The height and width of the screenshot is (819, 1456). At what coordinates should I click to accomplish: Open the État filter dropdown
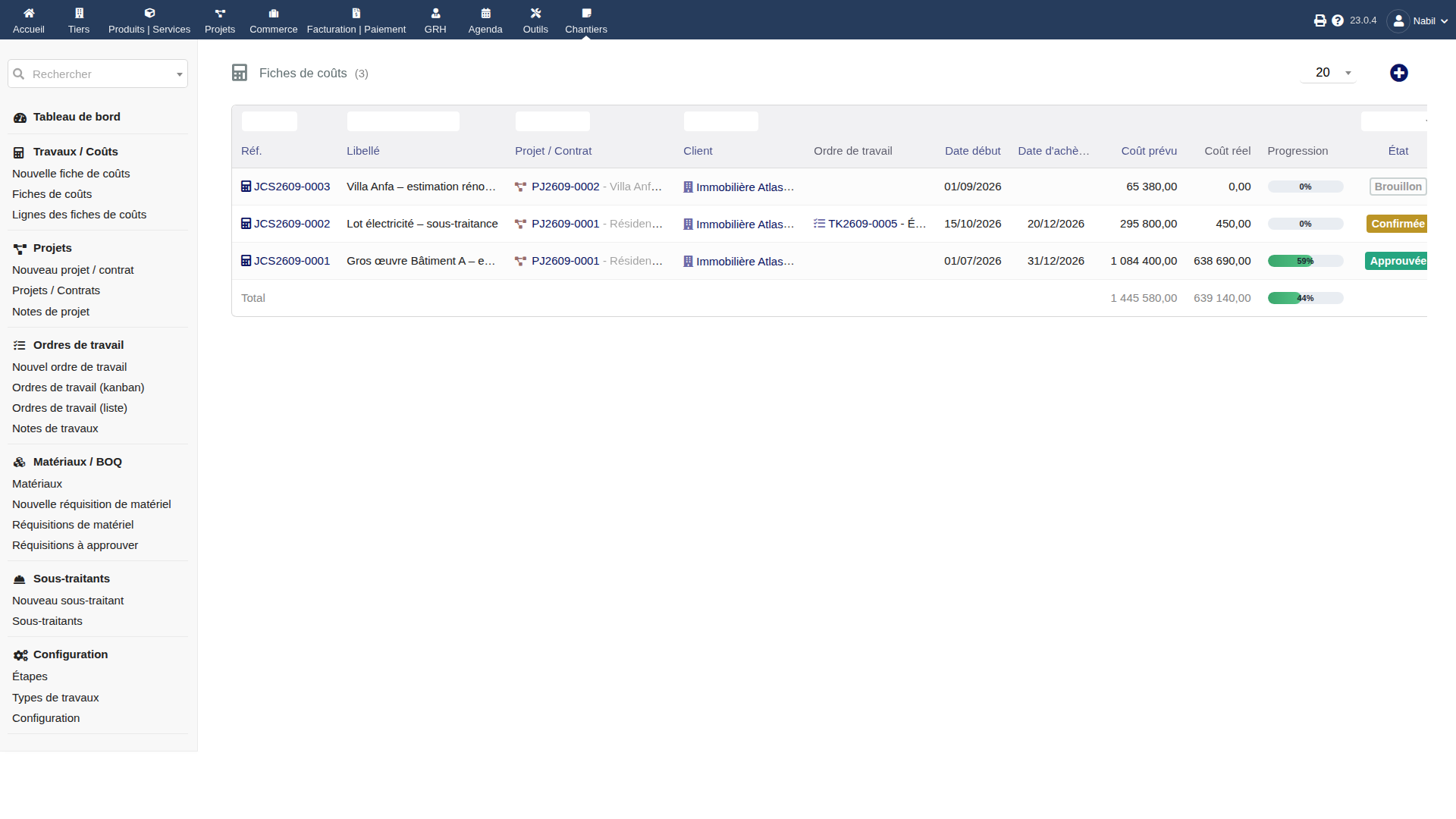click(1394, 121)
